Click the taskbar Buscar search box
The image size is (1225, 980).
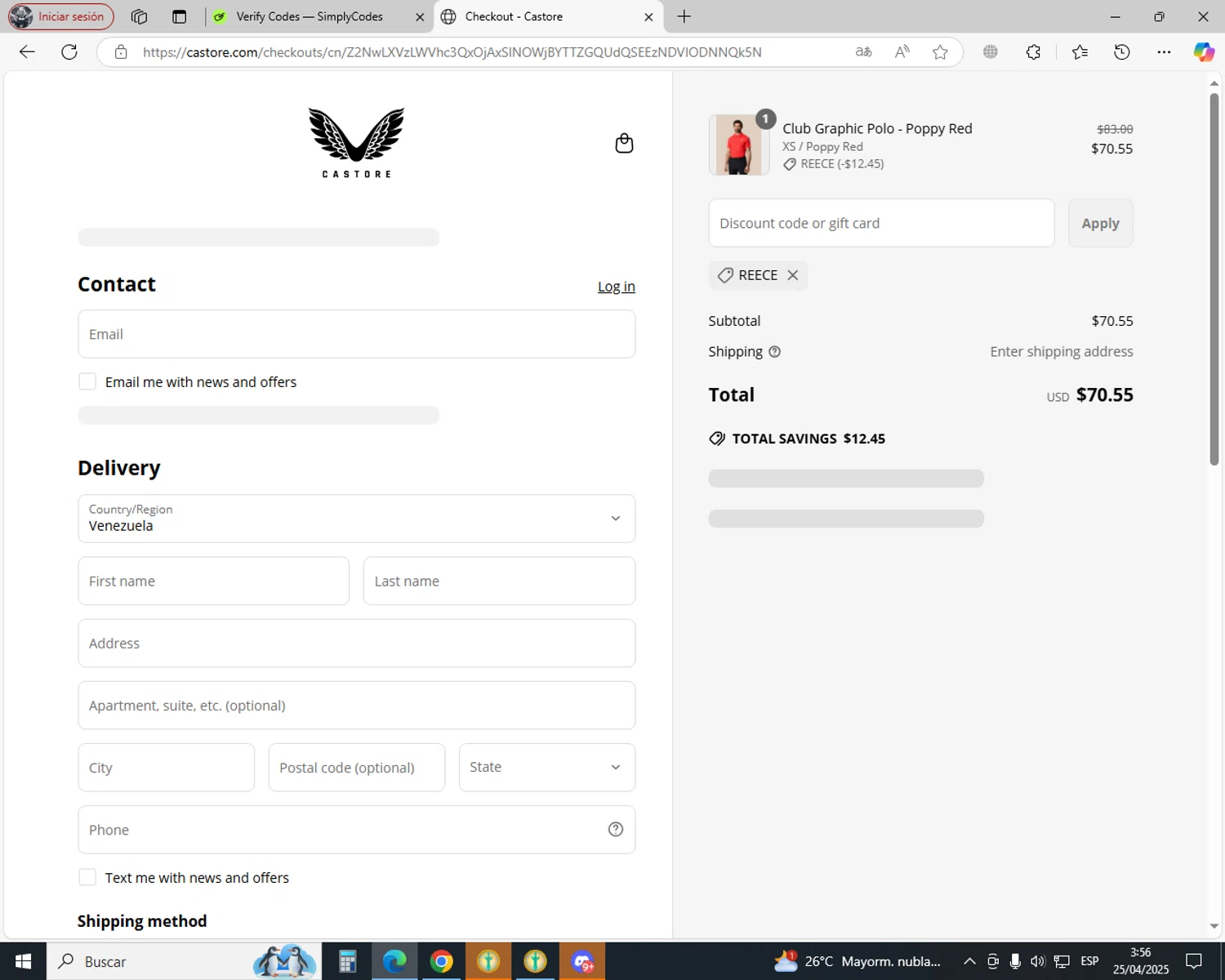tap(183, 961)
